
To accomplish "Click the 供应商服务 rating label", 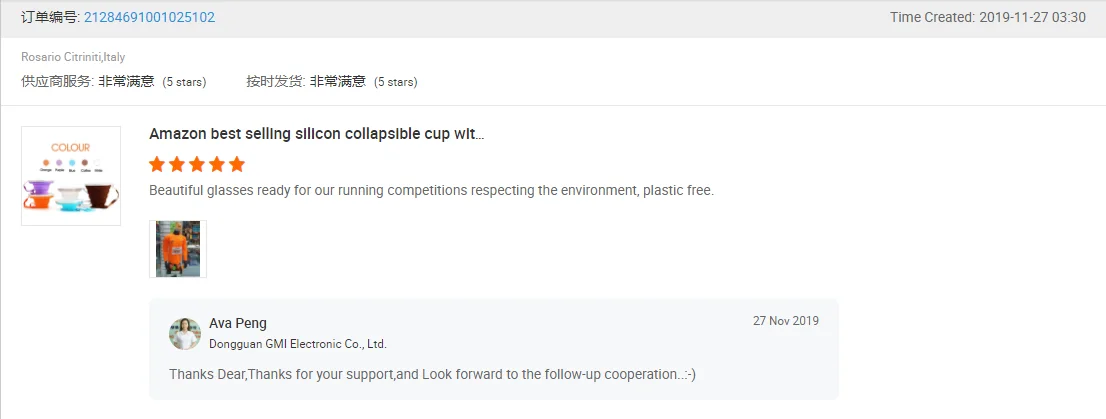I will [x=56, y=81].
